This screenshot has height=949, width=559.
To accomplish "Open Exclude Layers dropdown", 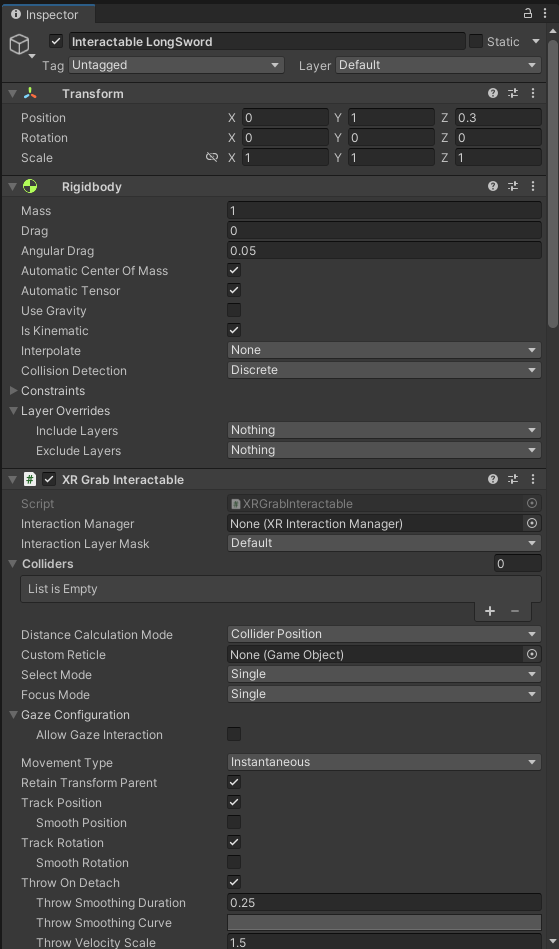I will tap(384, 450).
